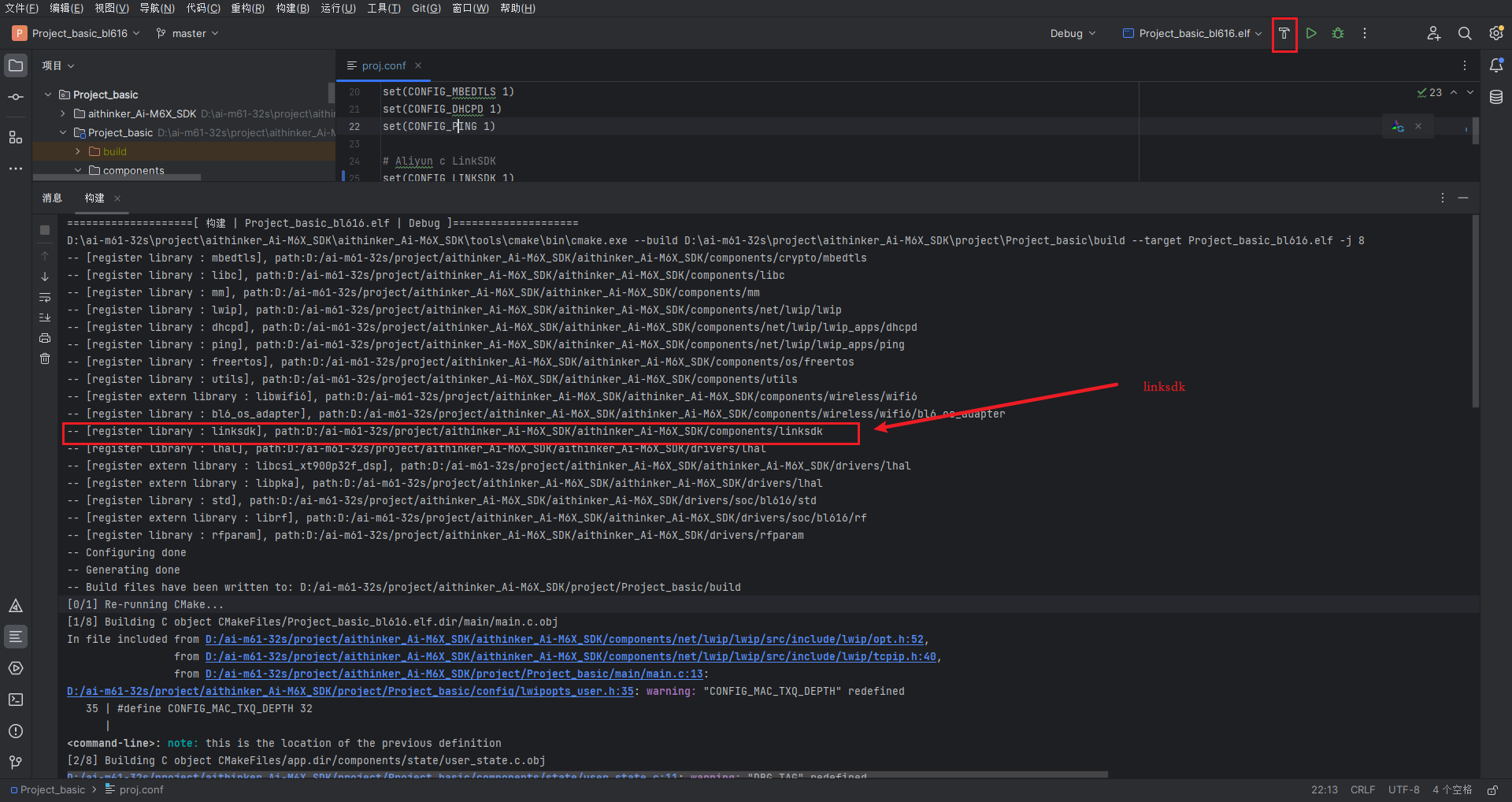Start debugging with the bug icon
The height and width of the screenshot is (802, 1512).
(x=1338, y=34)
